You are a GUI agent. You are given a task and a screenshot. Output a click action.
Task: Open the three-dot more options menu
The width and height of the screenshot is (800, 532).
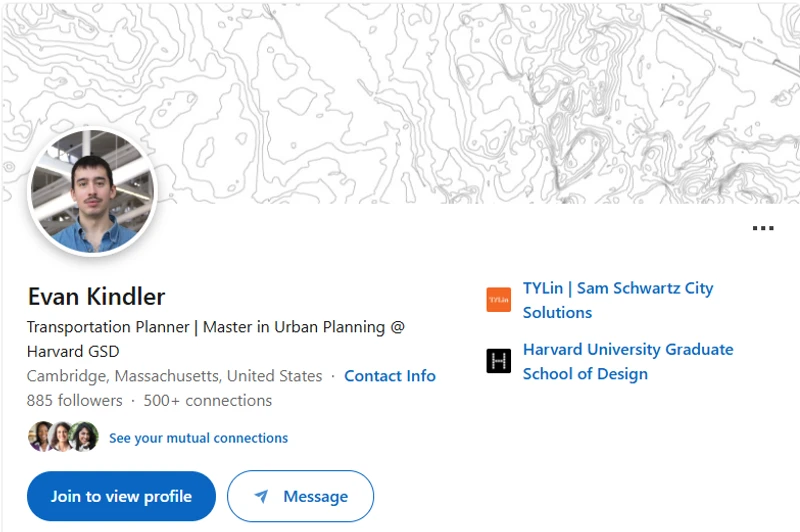pos(763,228)
